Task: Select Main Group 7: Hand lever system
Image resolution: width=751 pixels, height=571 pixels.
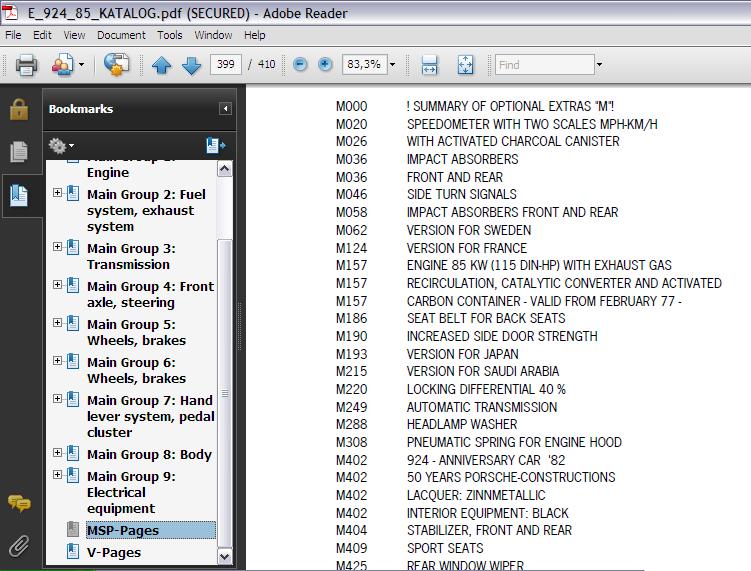Action: coord(150,416)
